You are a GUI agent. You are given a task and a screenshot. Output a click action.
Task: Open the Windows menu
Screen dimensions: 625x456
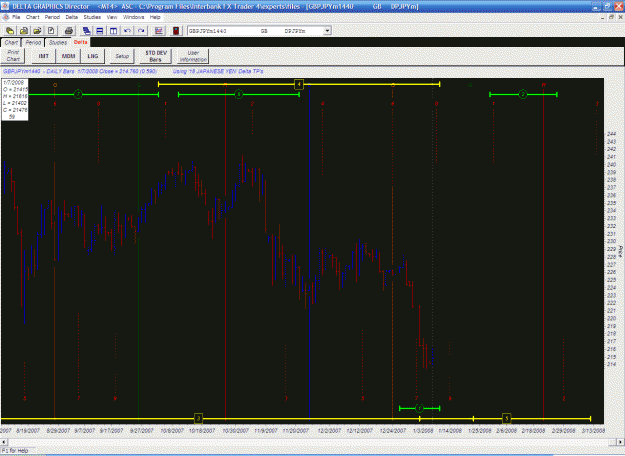(134, 17)
